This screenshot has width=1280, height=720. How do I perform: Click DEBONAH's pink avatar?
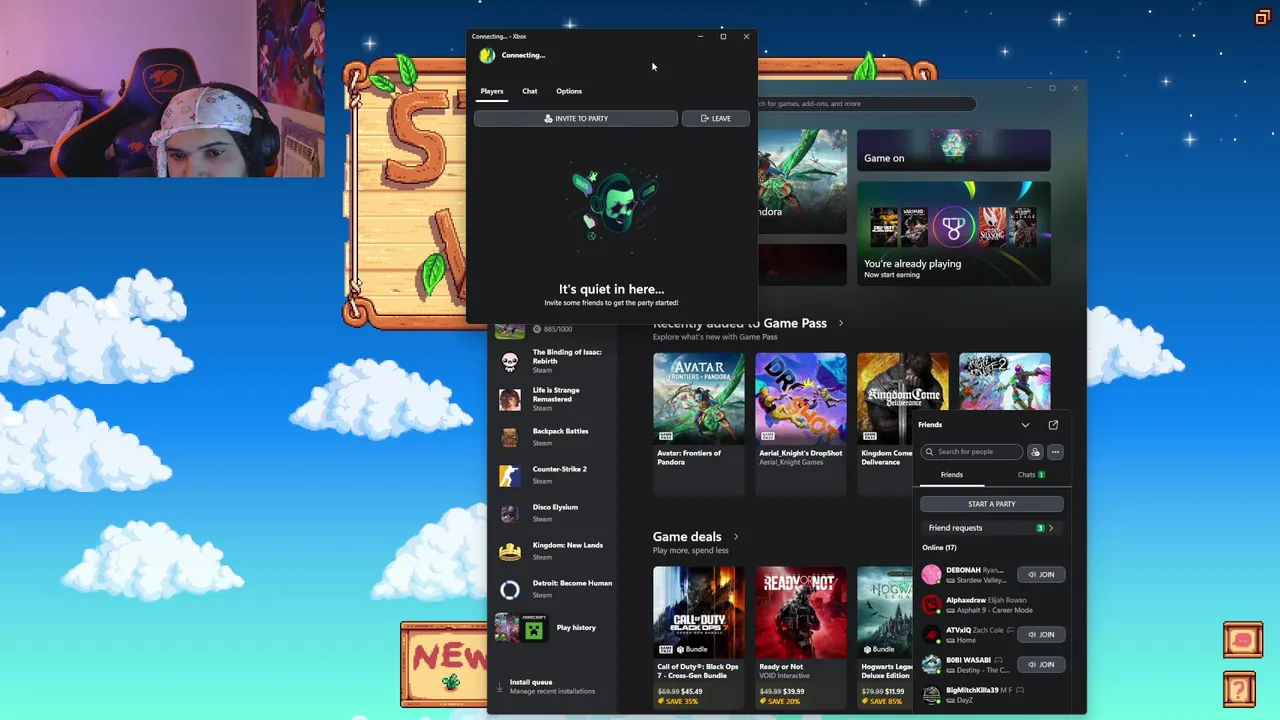point(932,574)
